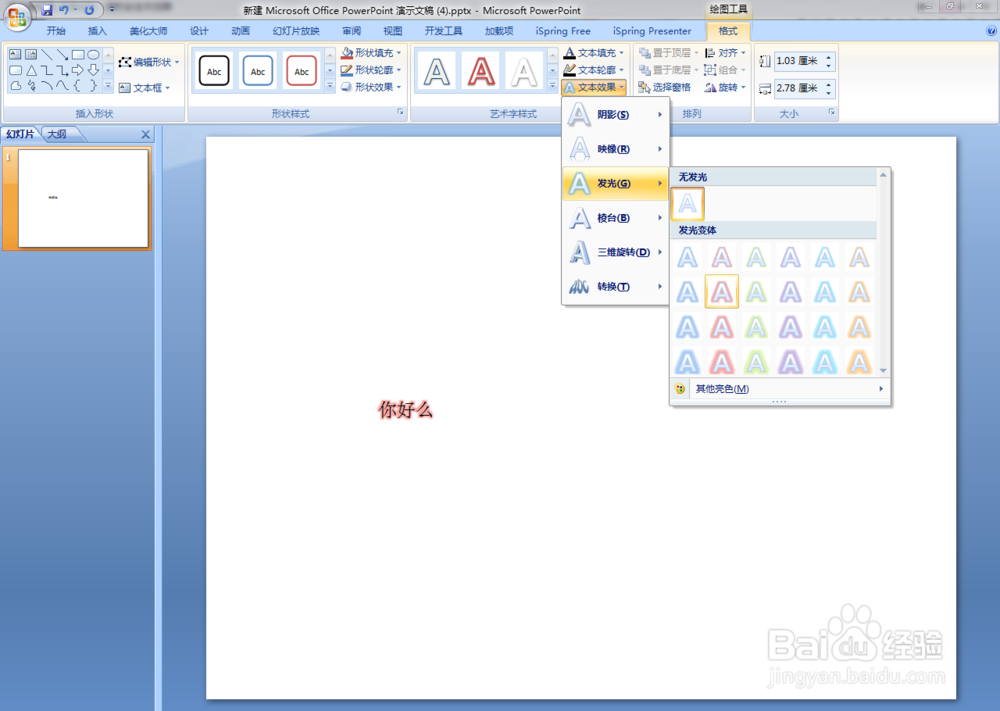Decrease shape width with down stepper
Image resolution: width=1000 pixels, height=711 pixels.
(828, 92)
